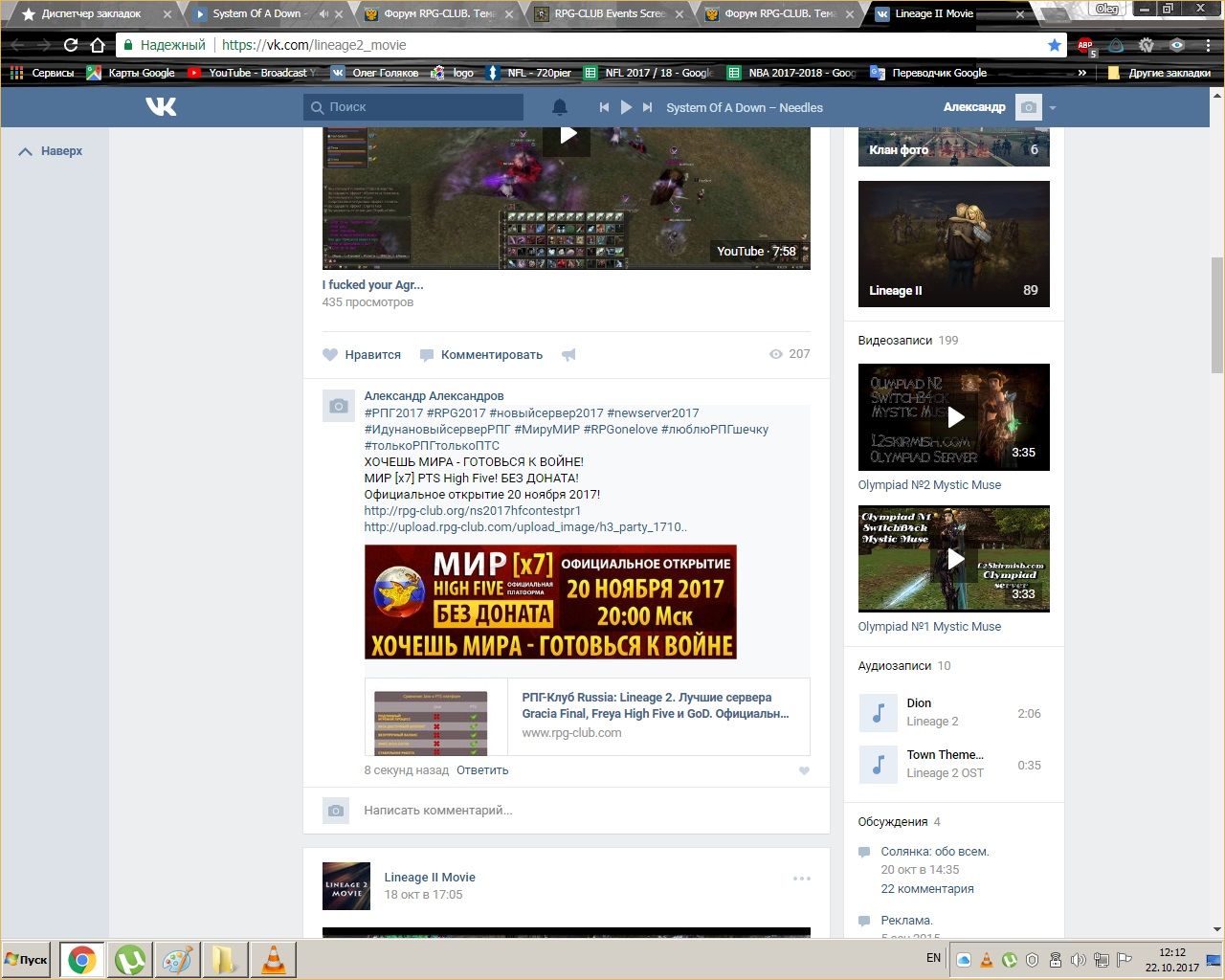The image size is (1225, 980).
Task: Bookmark page with star icon
Action: click(x=1055, y=45)
